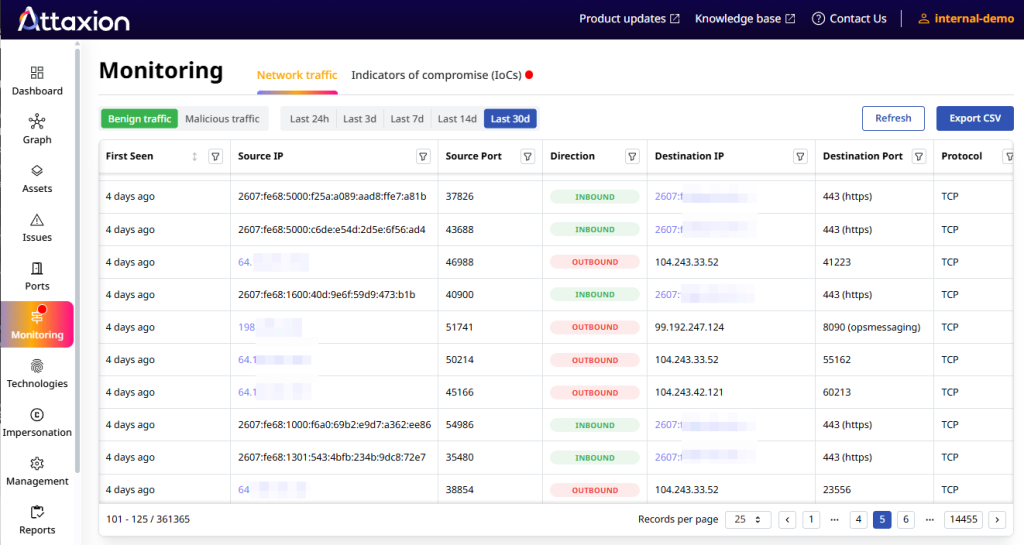Click INBOUND badge in port 54986 row
Screen dimensions: 1024x545
pos(594,425)
